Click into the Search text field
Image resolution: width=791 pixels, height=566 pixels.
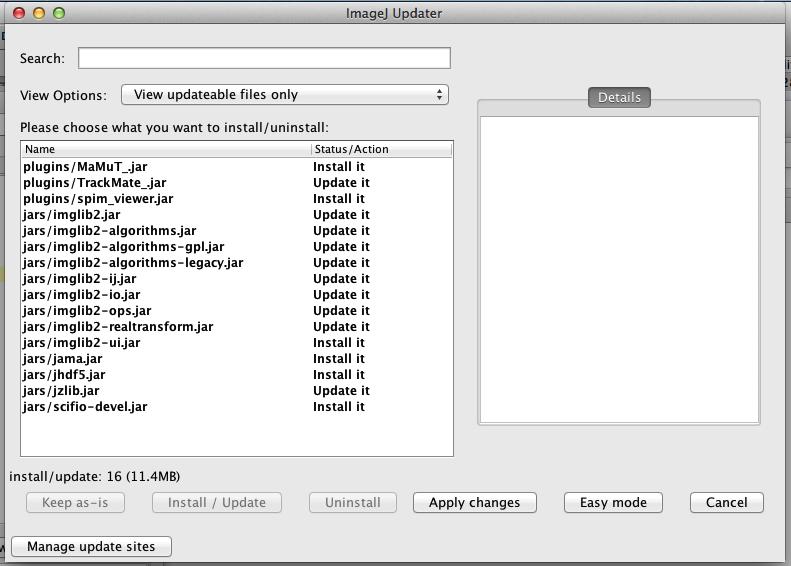(264, 58)
